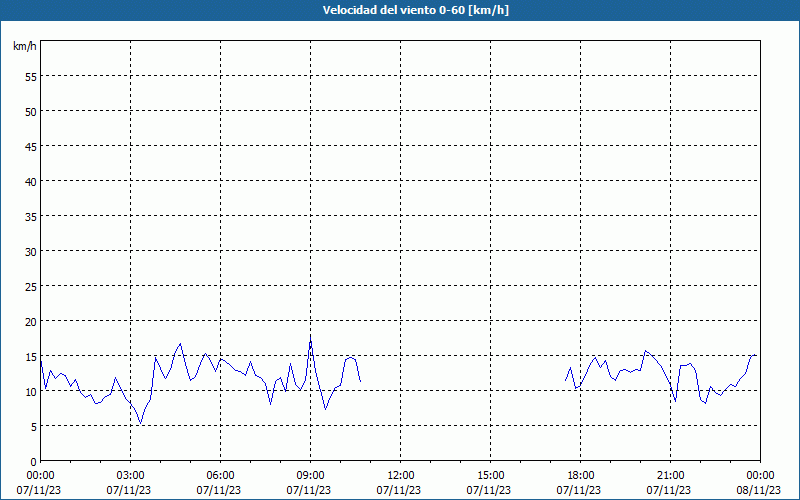Image resolution: width=800 pixels, height=500 pixels.
Task: Click the y-axis value 25
Action: click(x=31, y=287)
